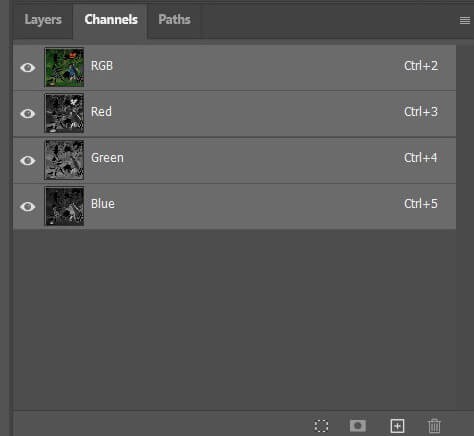Select the Green channel name
This screenshot has height=436, width=474.
(x=107, y=158)
